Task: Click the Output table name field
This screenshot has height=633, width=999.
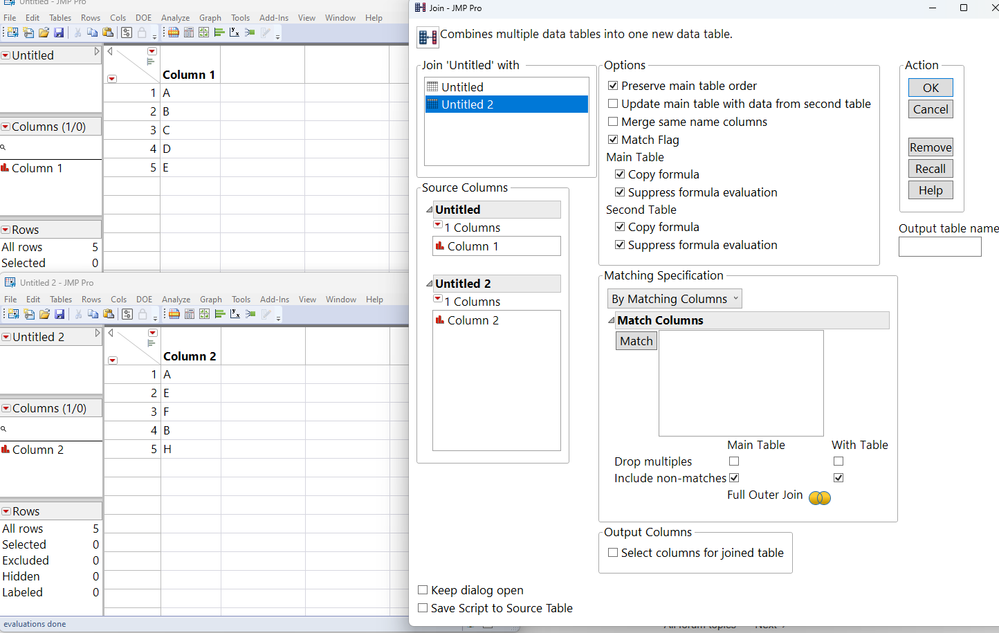Action: [x=940, y=247]
